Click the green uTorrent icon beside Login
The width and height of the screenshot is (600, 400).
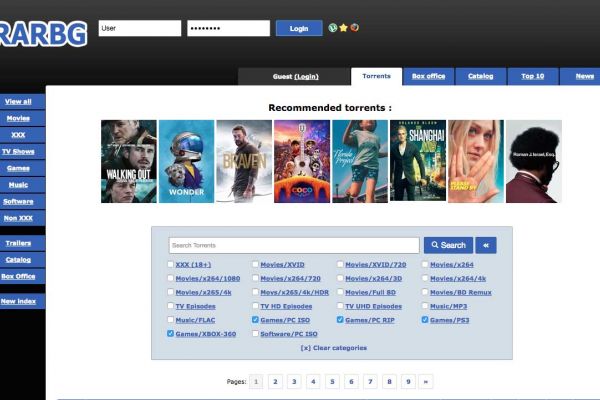point(333,28)
